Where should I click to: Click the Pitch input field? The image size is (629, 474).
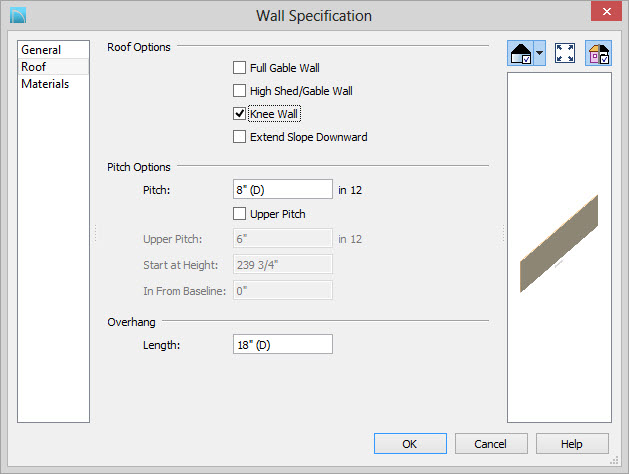pos(283,189)
